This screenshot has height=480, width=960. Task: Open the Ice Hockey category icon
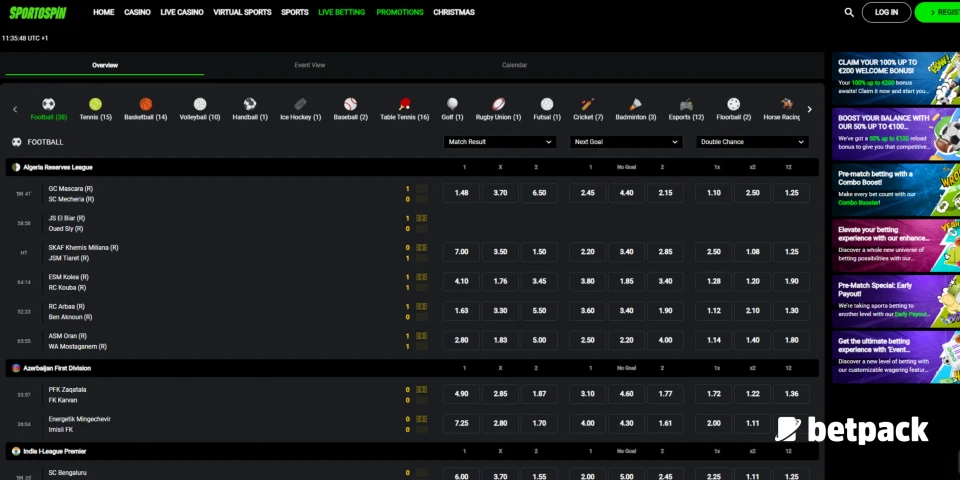click(300, 104)
